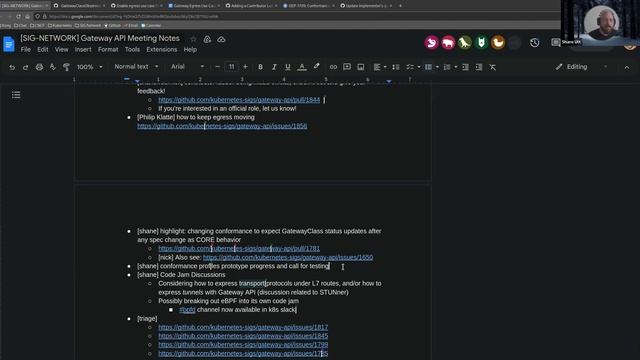This screenshot has height=360, width=640.
Task: Show the document outline sidebar icon
Action: 16,95
